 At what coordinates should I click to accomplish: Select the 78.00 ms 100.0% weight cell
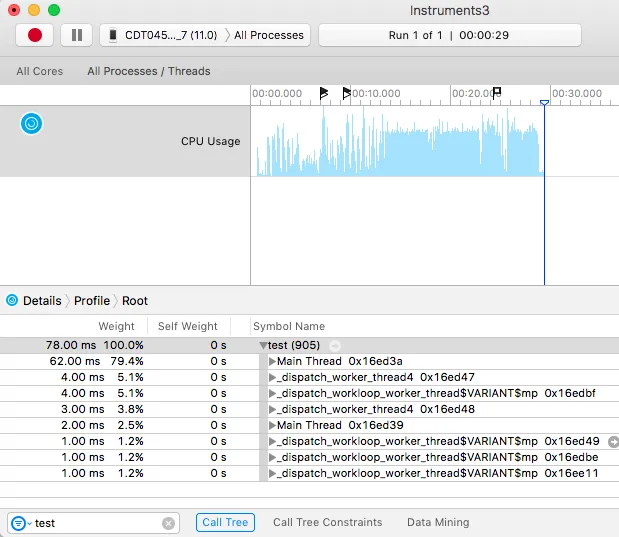click(95, 345)
